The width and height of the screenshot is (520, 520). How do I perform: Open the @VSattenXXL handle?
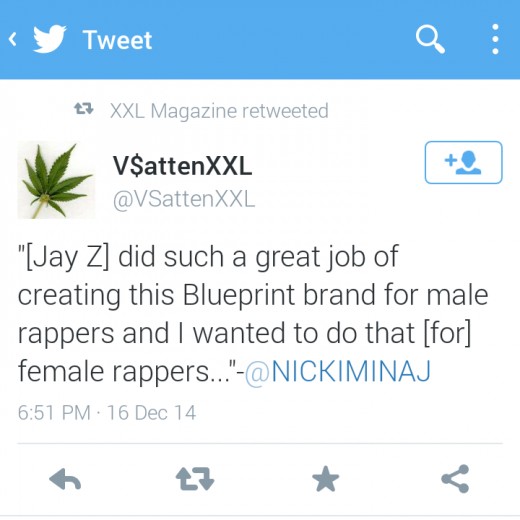[184, 200]
